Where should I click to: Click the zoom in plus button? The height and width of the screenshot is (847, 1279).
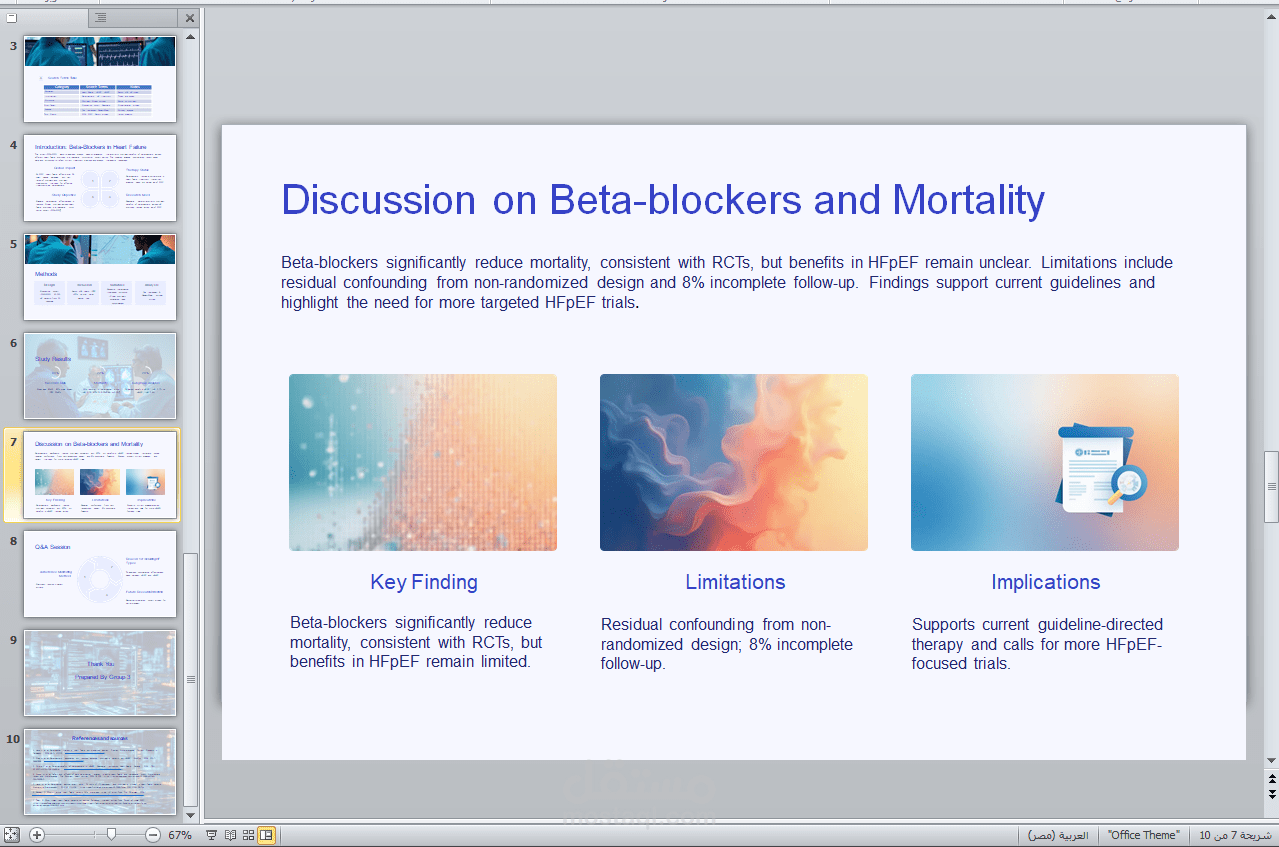[37, 834]
